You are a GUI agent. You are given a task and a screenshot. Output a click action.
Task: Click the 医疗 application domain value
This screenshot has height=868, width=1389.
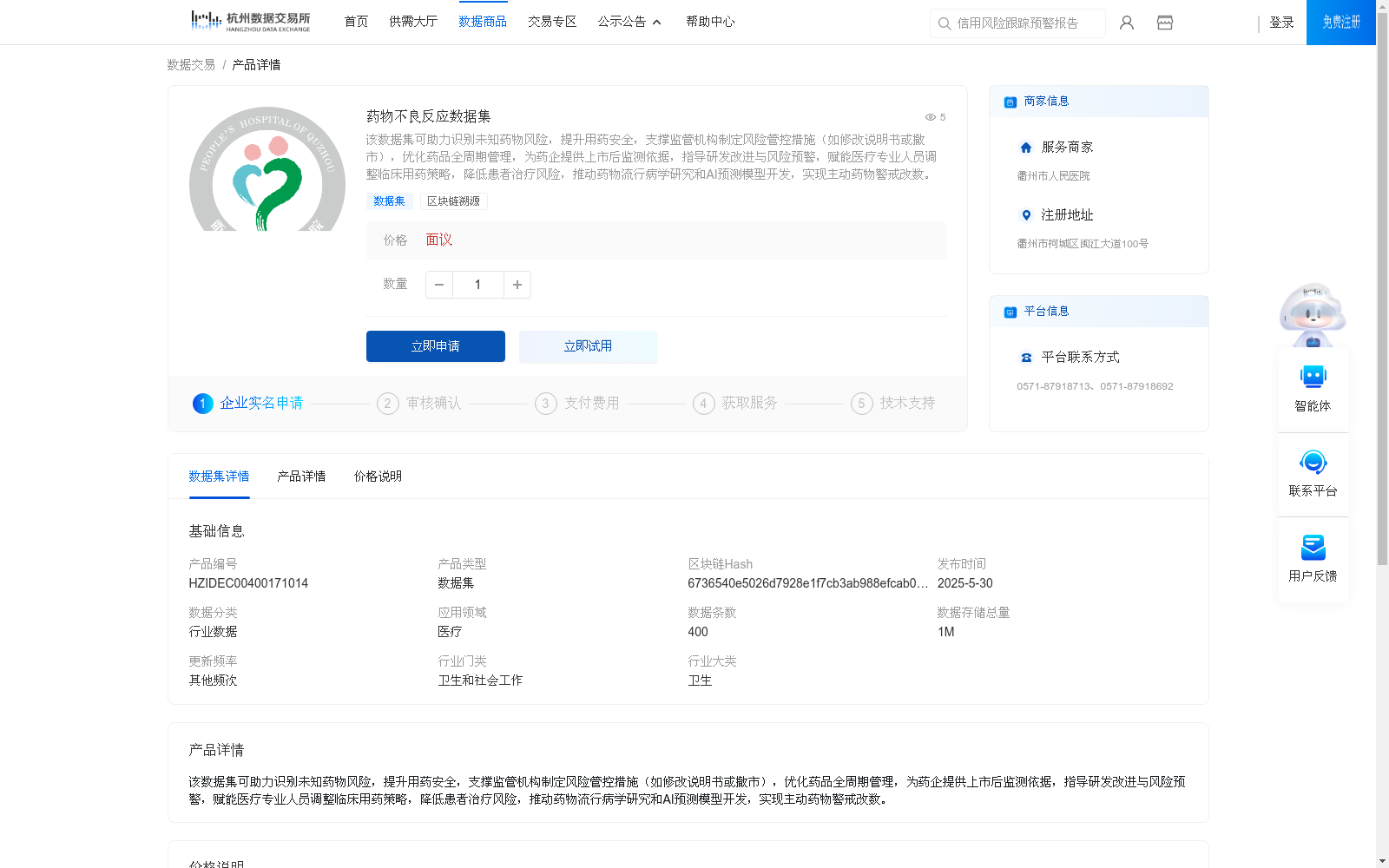(x=450, y=632)
